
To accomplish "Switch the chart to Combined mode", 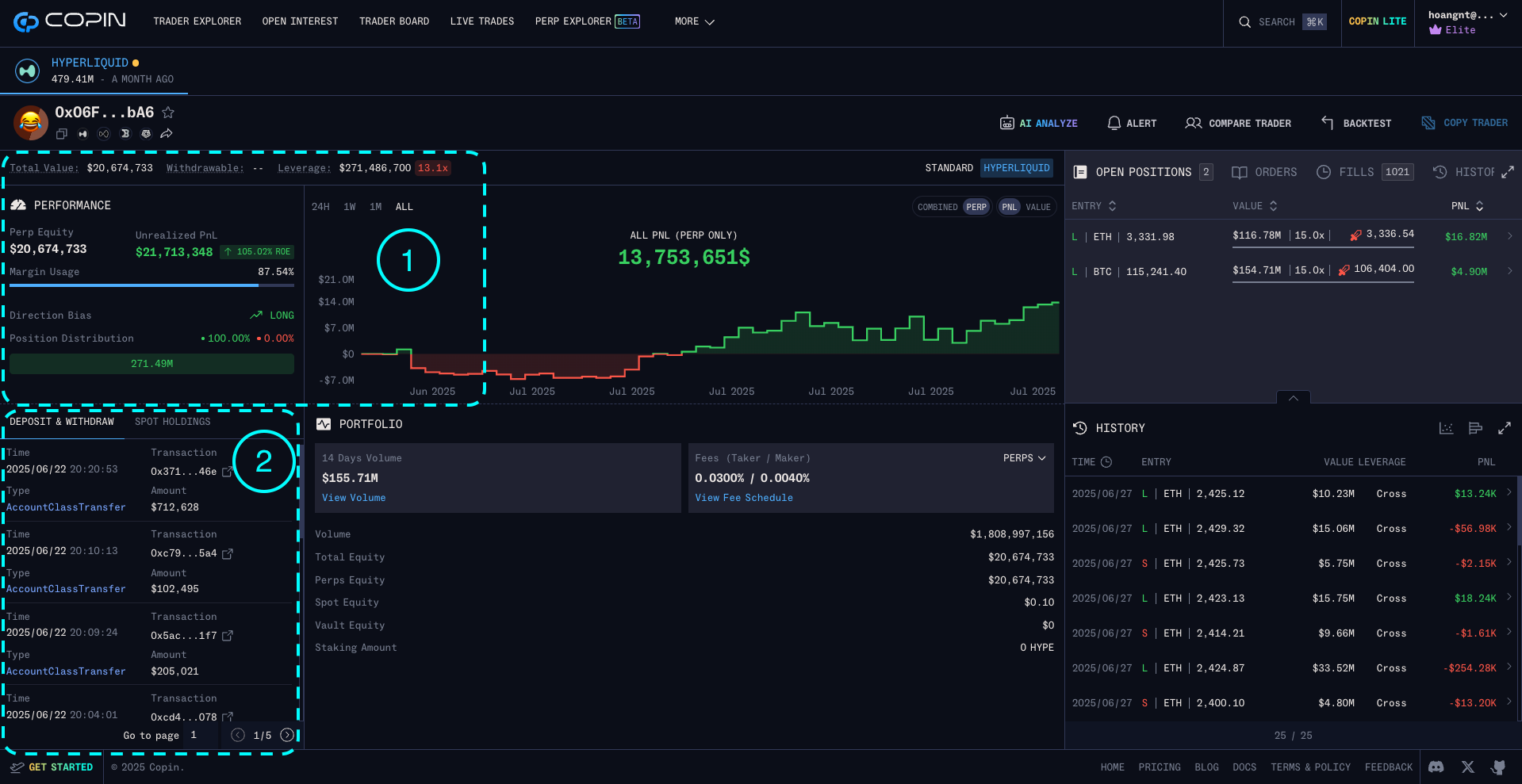I will 937,207.
